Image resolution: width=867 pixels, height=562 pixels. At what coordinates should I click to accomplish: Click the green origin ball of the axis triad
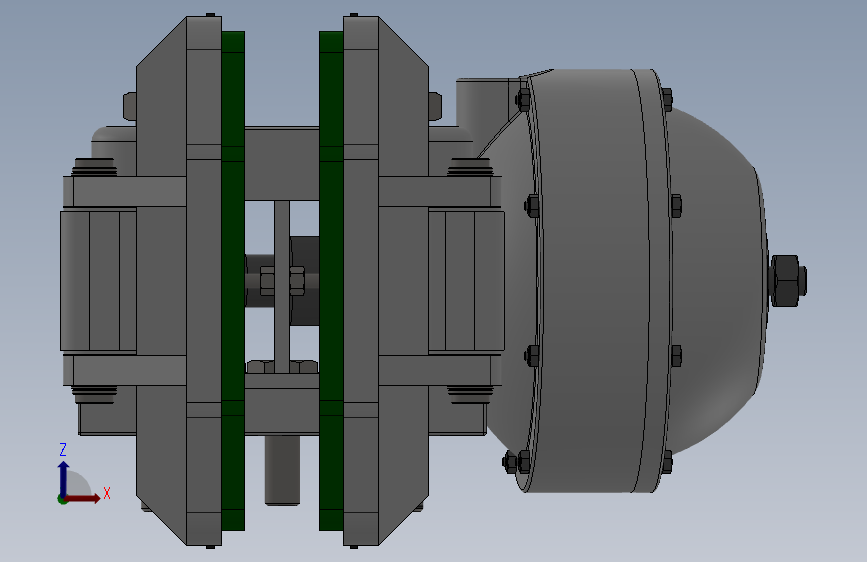pos(62,499)
